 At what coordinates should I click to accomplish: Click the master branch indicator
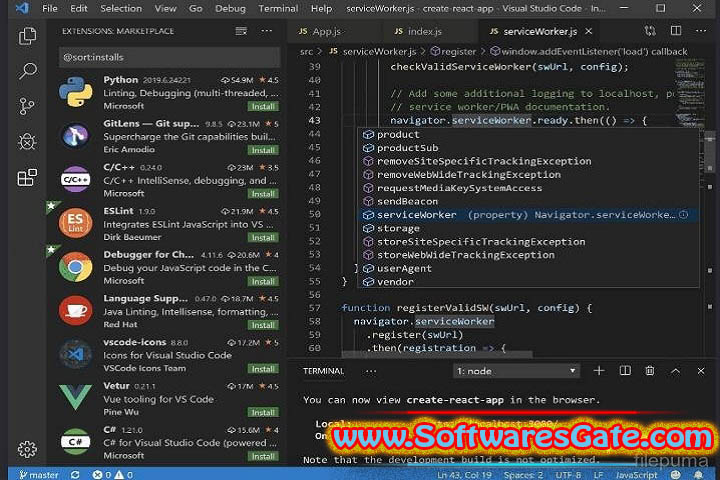coord(39,474)
